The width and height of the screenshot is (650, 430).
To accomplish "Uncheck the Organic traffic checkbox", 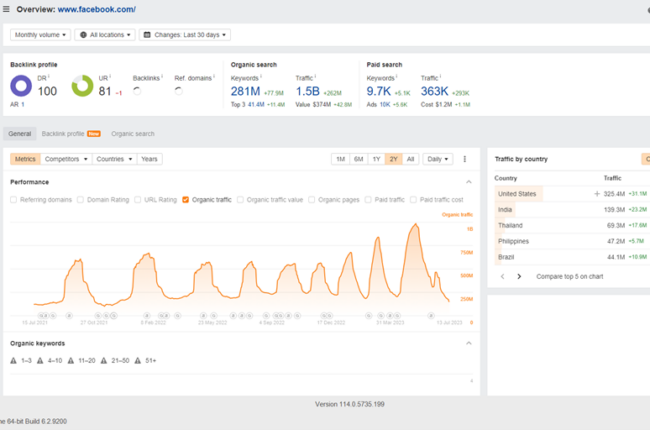I will (x=186, y=200).
